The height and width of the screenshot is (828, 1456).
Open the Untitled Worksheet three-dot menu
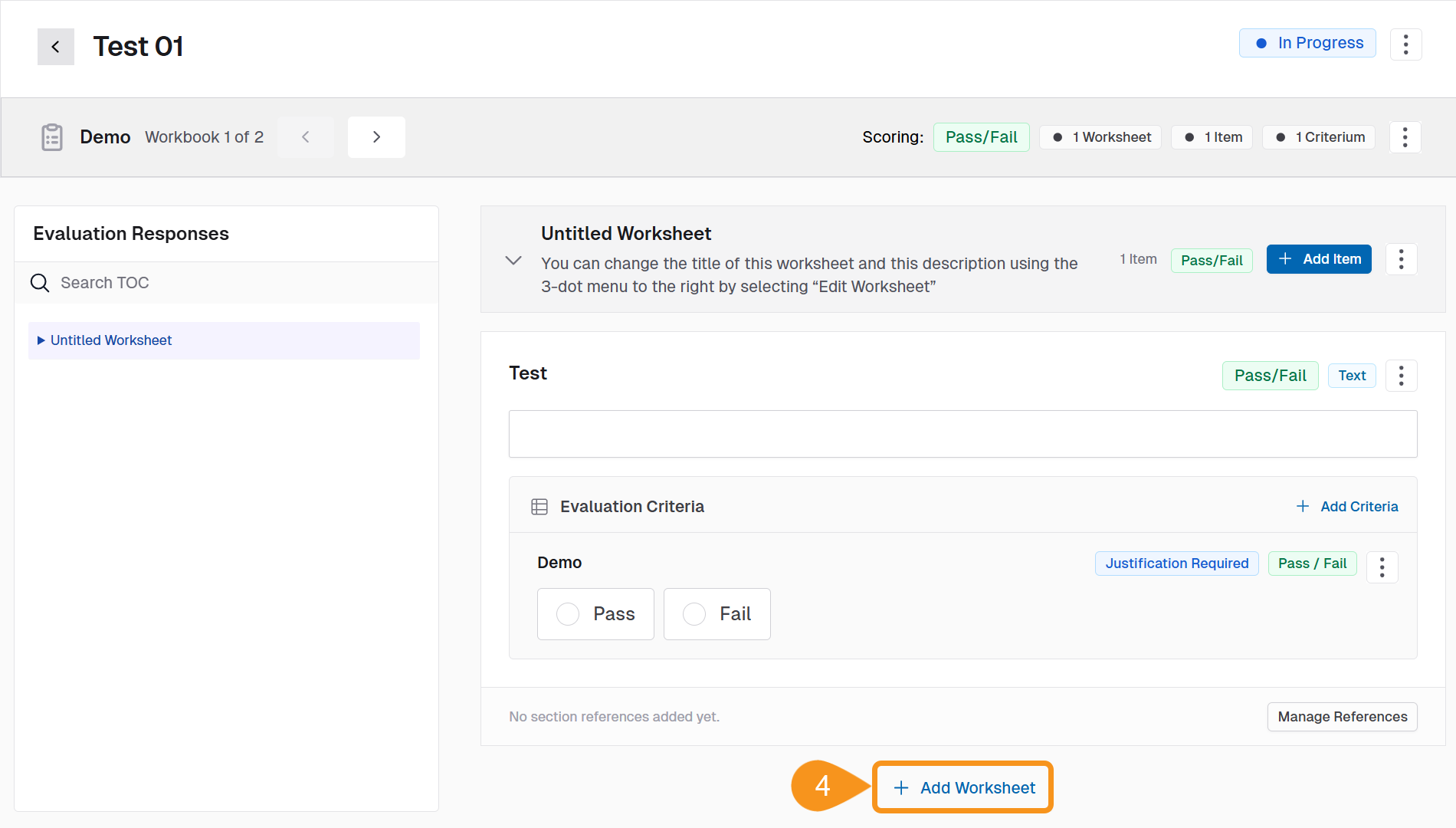tap(1401, 259)
